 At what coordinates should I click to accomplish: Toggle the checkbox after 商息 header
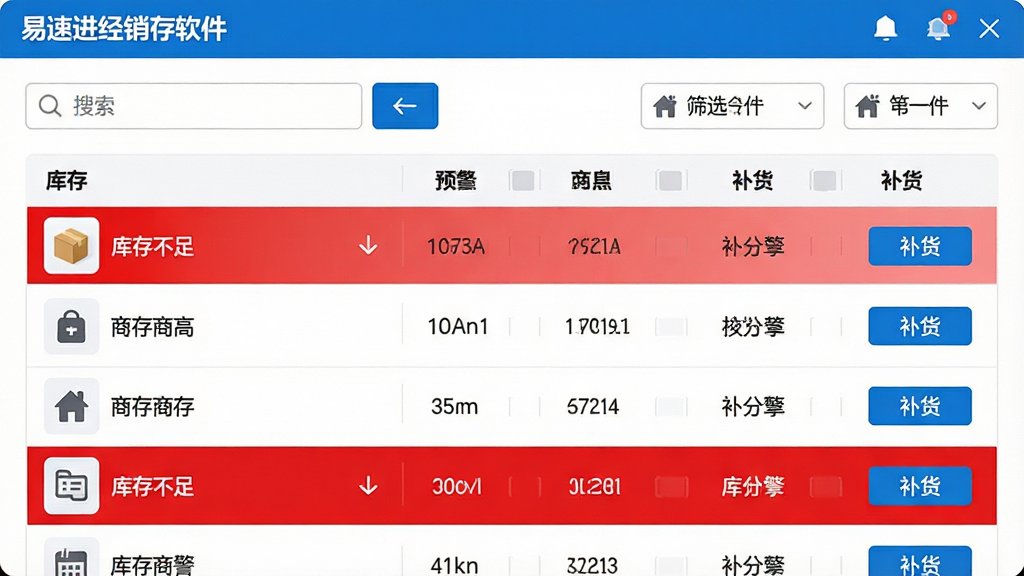coord(670,180)
